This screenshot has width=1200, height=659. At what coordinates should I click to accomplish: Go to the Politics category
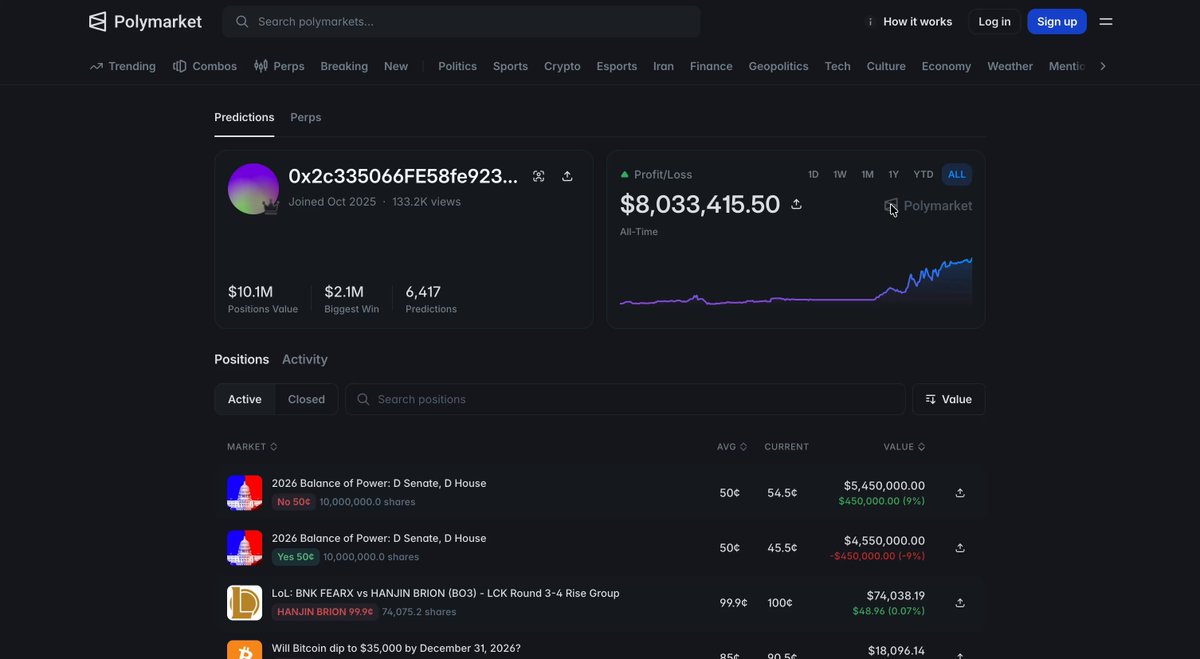458,66
